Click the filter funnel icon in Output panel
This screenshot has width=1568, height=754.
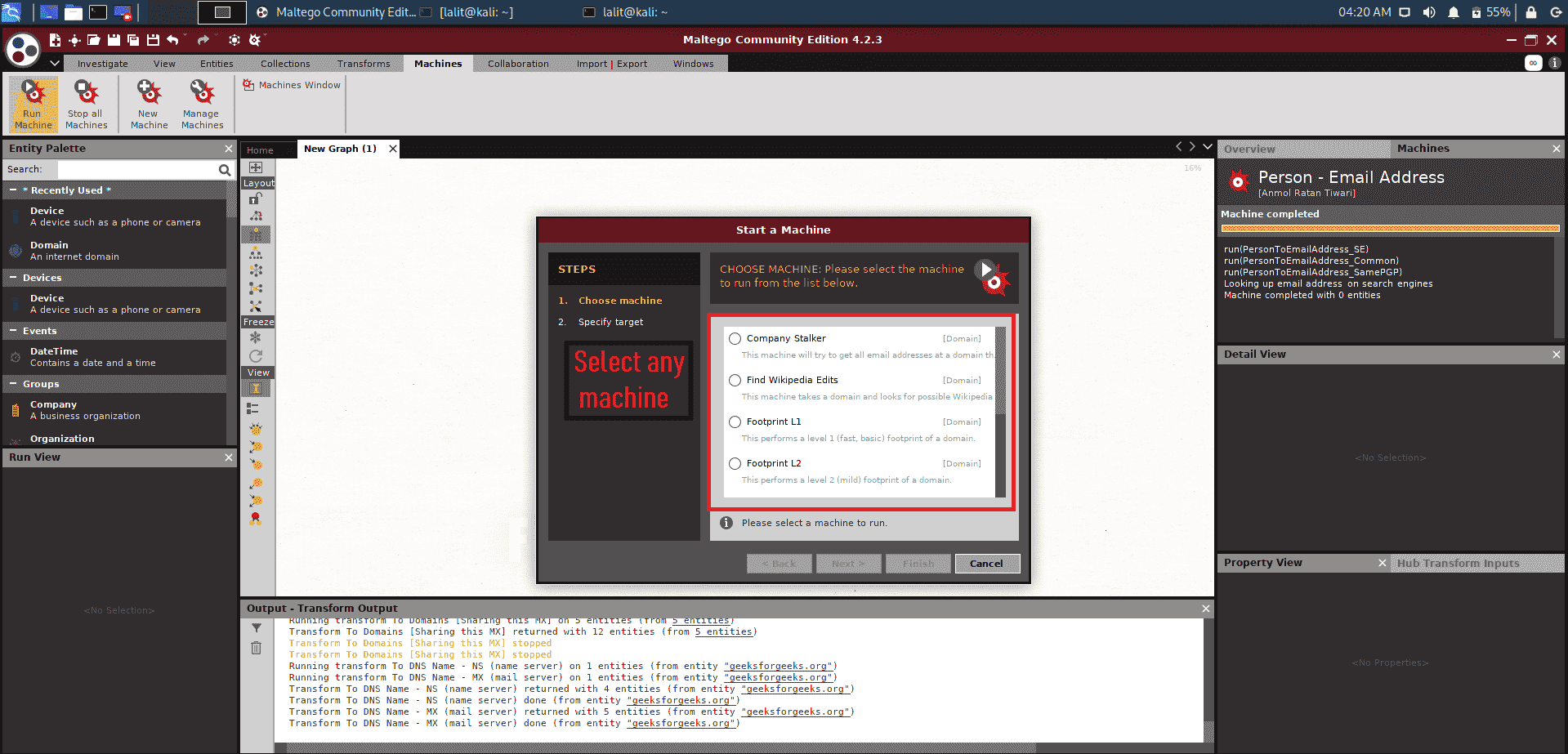(256, 628)
